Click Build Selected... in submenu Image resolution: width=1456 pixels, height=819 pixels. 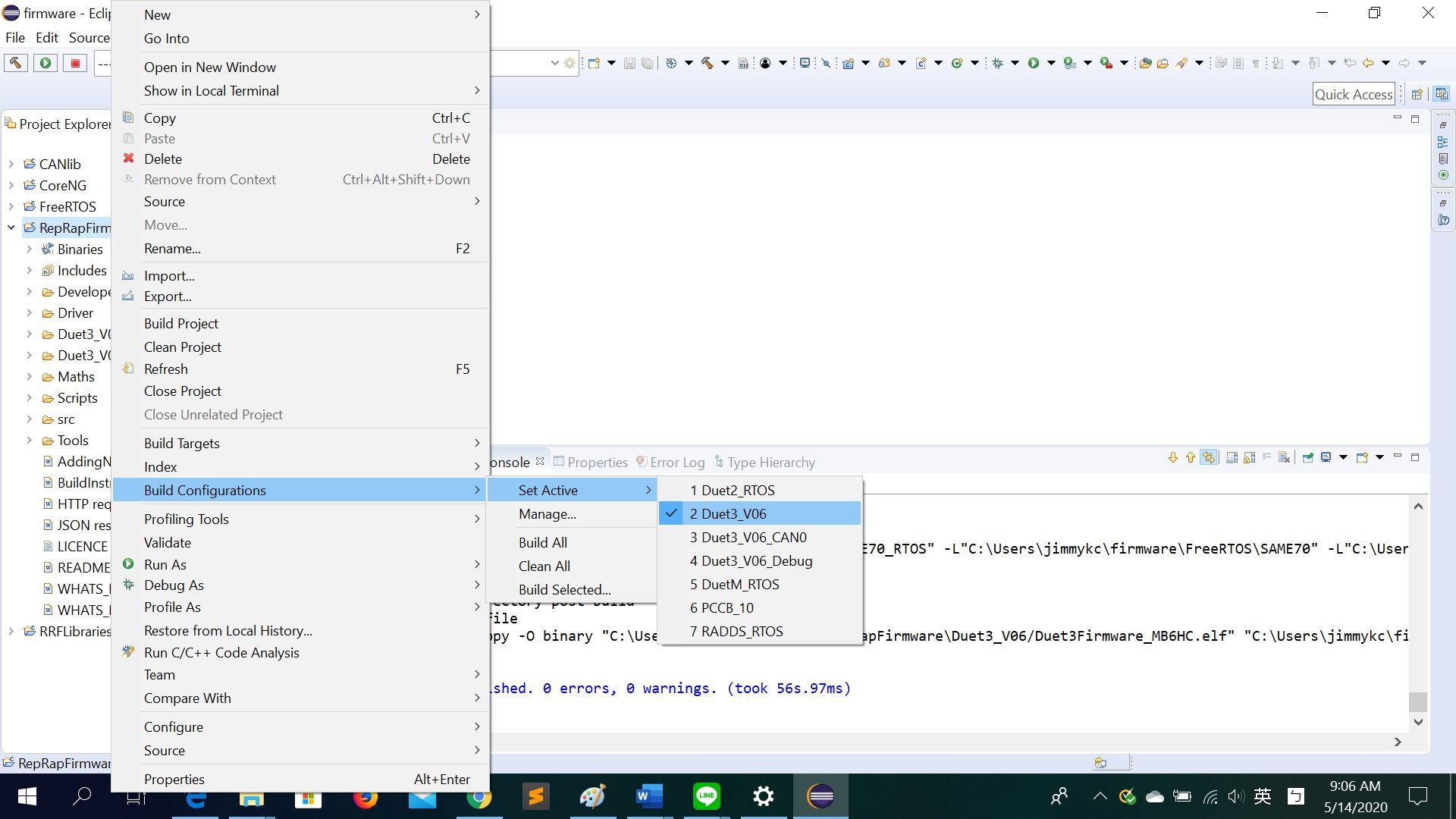click(571, 589)
